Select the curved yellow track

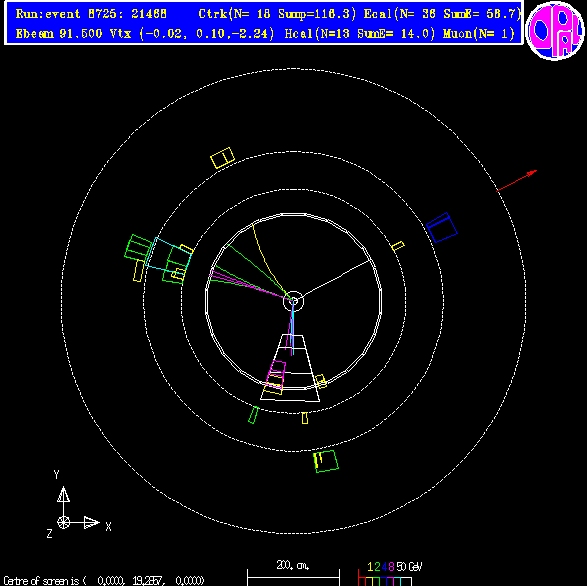pos(269,259)
